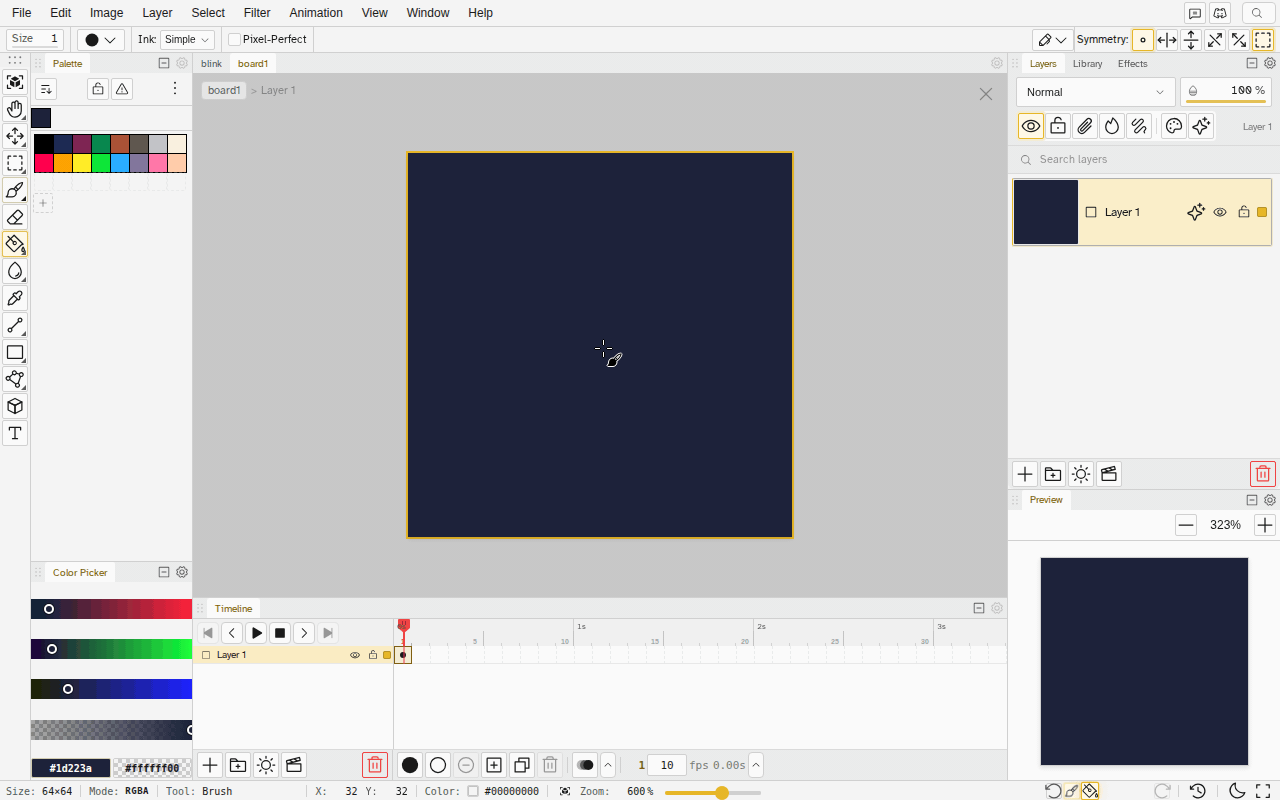Screen dimensions: 1280x800
Task: Select the Line tool
Action: click(x=15, y=325)
